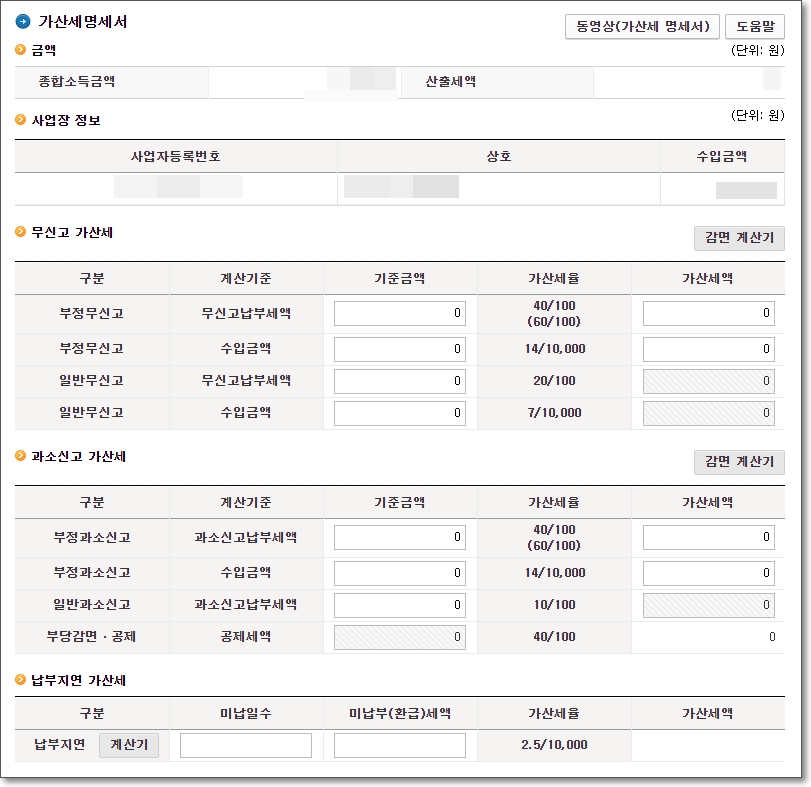This screenshot has width=811, height=787.
Task: Click the hatched 공제세액 기준금액 field
Action: (400, 637)
